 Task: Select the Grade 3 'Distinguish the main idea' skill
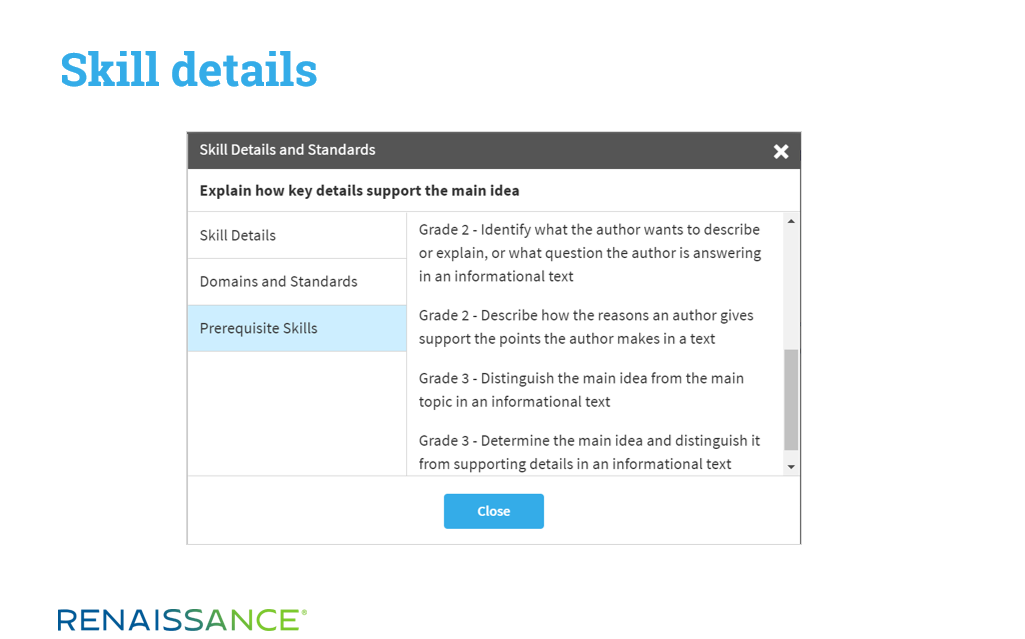pos(581,389)
